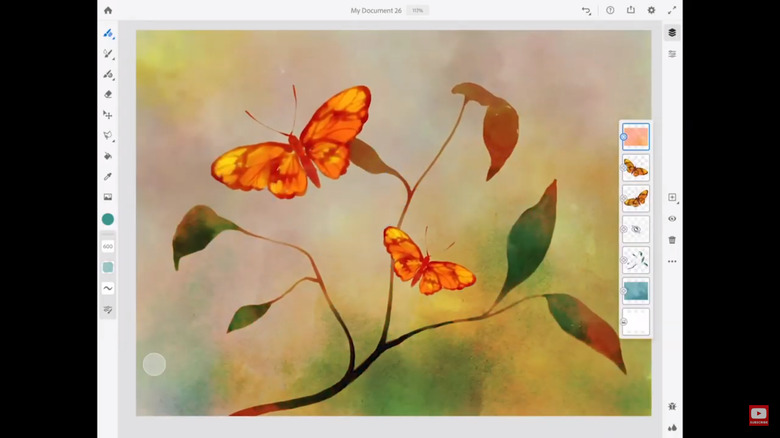Delete layer with the trash icon
This screenshot has height=438, width=780.
[672, 240]
